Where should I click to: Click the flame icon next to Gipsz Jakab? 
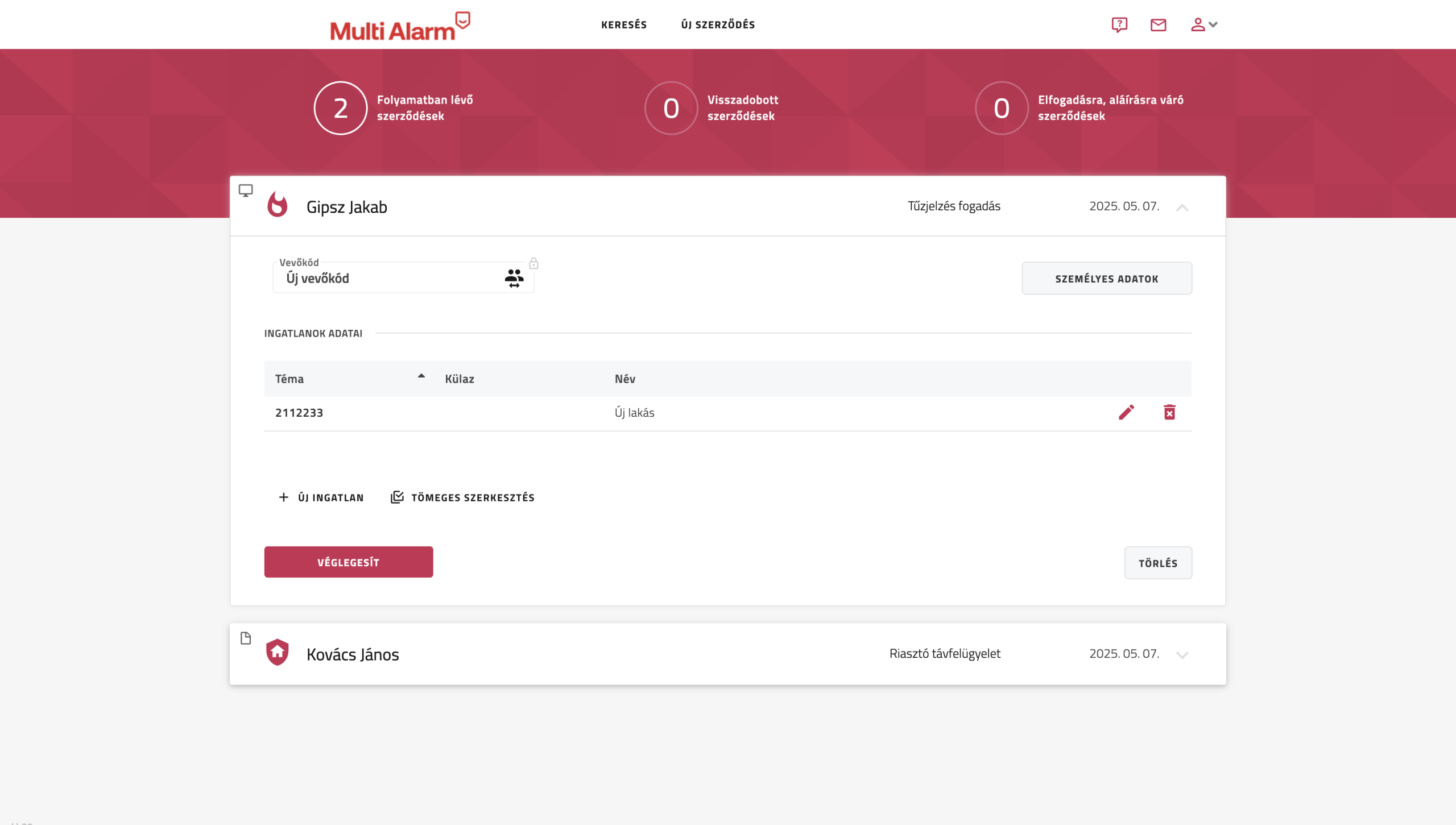coord(278,205)
